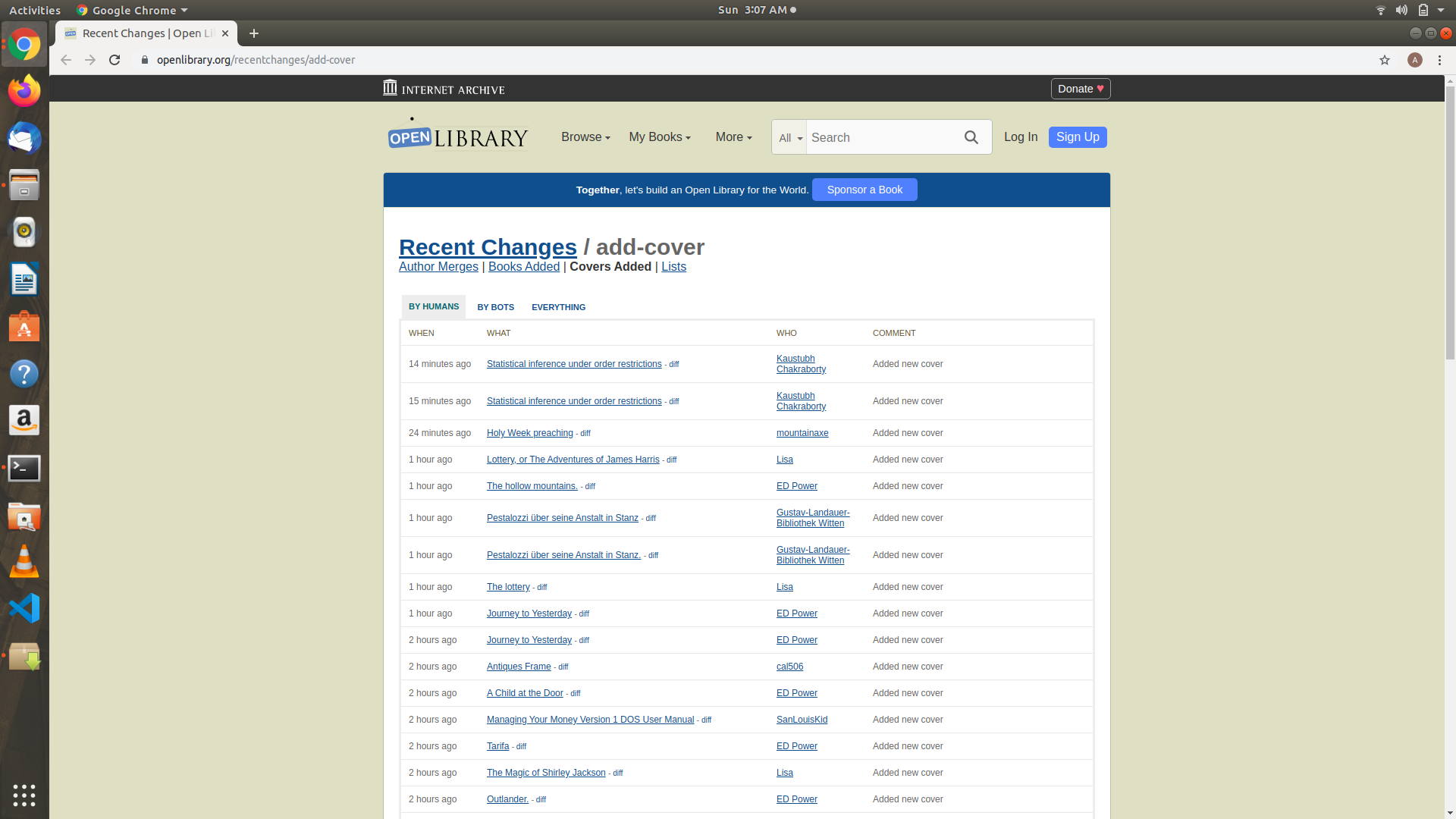The width and height of the screenshot is (1456, 819).
Task: Open Files manager from dock
Action: coord(24,186)
